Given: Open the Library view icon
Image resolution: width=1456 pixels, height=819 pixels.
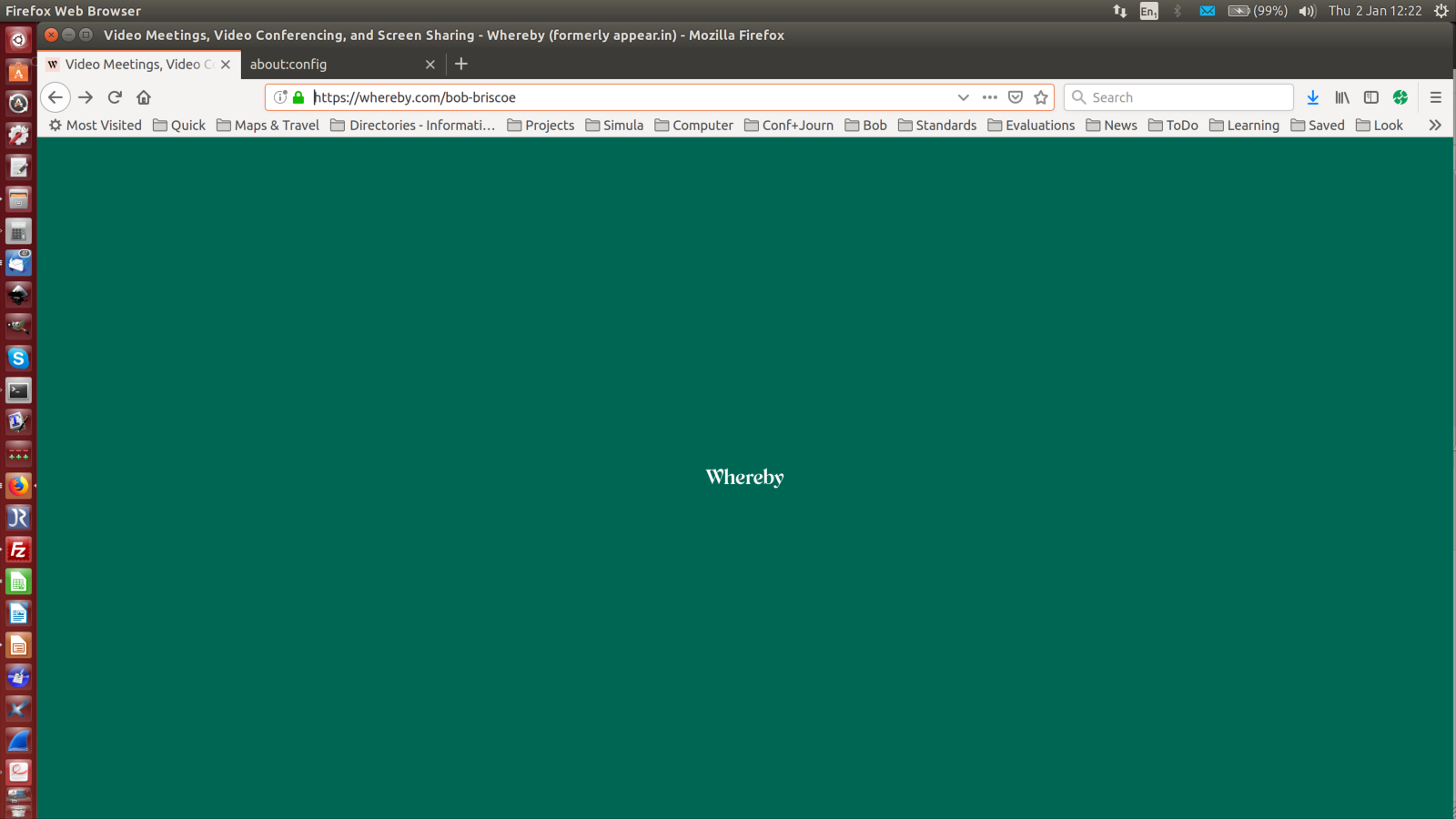Looking at the screenshot, I should (x=1342, y=97).
